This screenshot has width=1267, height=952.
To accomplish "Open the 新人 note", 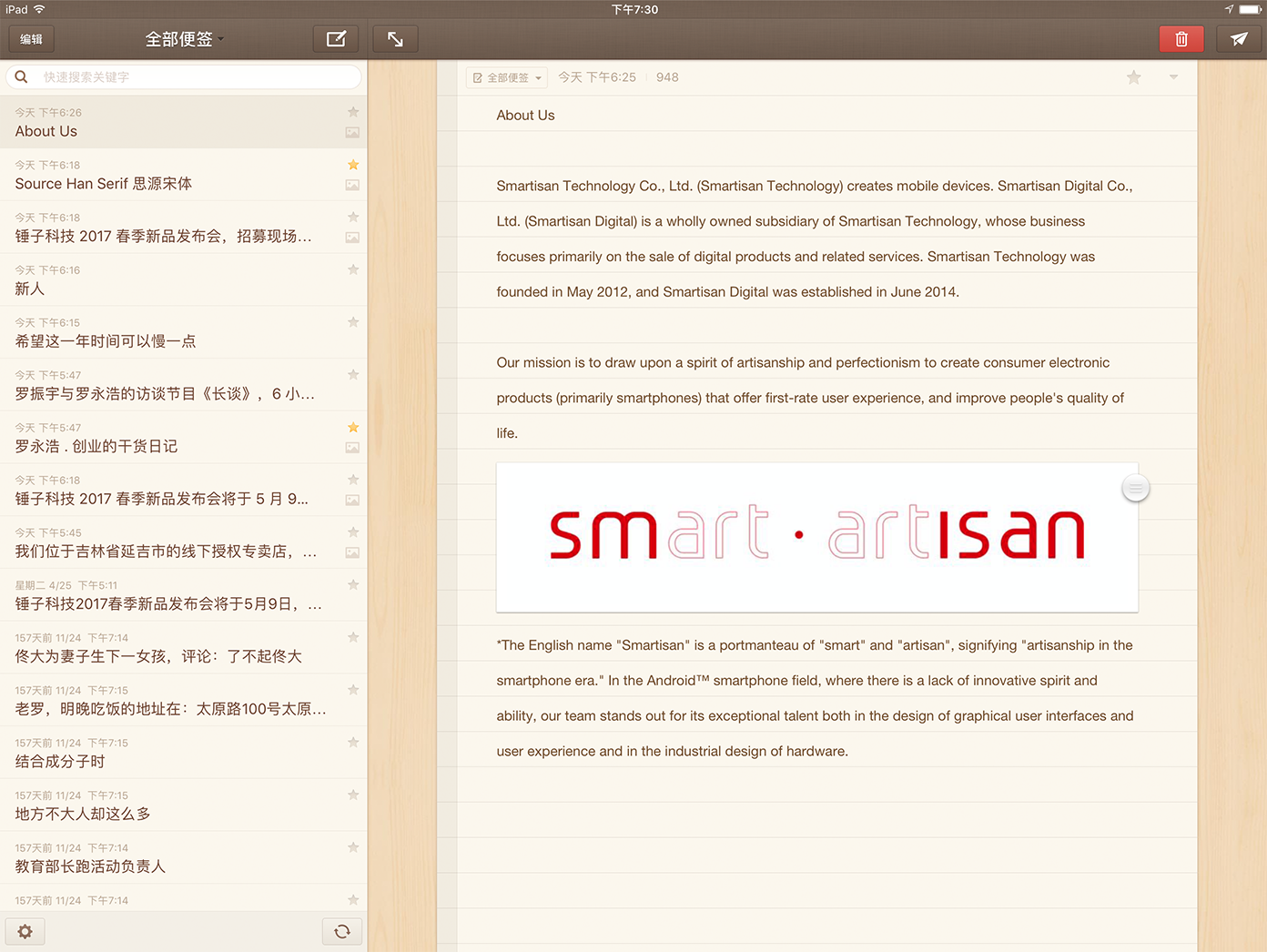I will (x=183, y=280).
